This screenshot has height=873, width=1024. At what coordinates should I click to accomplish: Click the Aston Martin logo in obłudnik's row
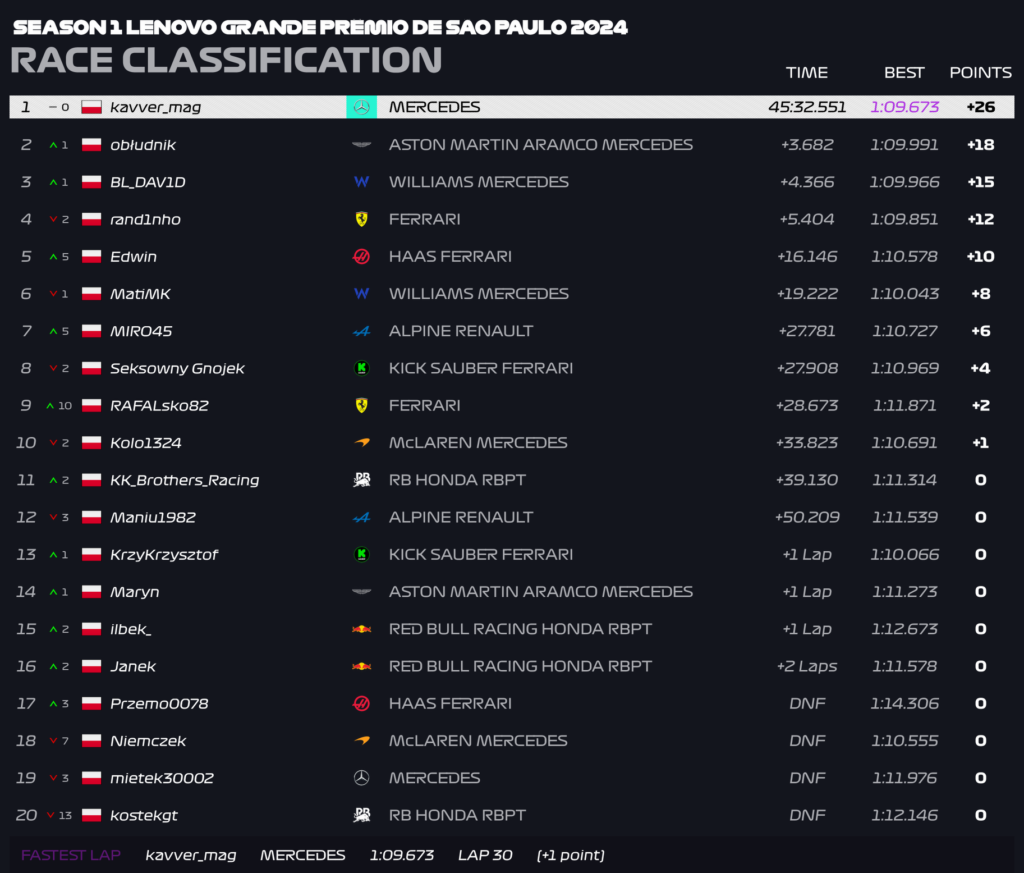pos(361,144)
